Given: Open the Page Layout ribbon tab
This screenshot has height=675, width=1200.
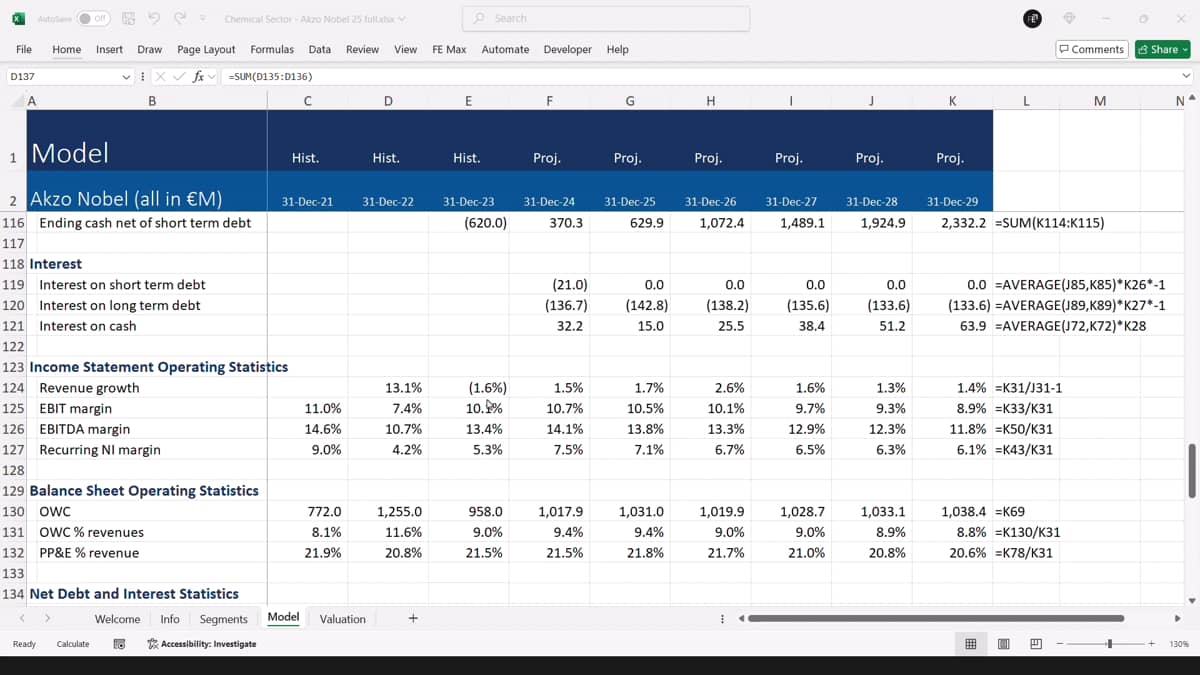Looking at the screenshot, I should (206, 49).
